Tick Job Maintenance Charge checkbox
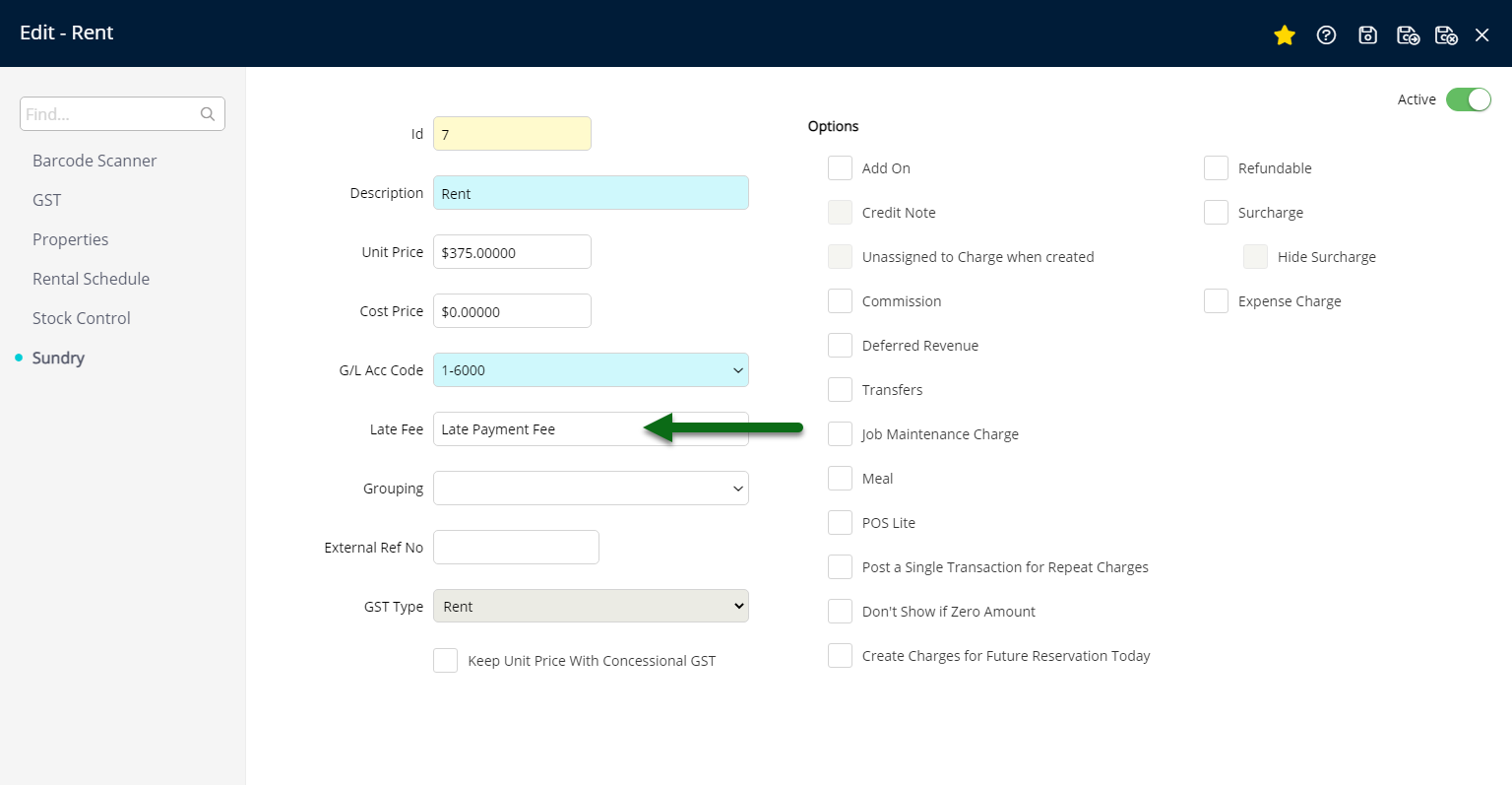The height and width of the screenshot is (785, 1512). pos(840,434)
